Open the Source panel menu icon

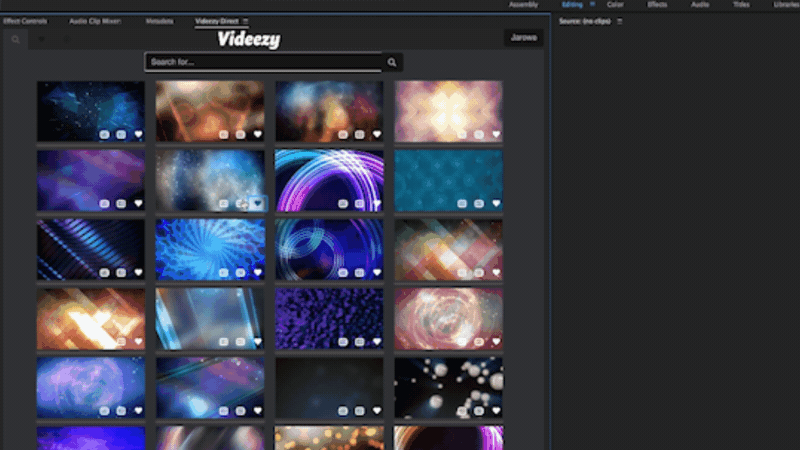pos(619,21)
